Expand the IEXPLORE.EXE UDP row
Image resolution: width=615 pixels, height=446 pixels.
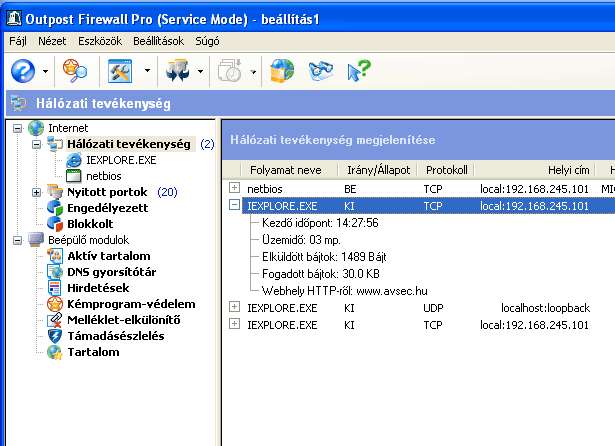[234, 307]
